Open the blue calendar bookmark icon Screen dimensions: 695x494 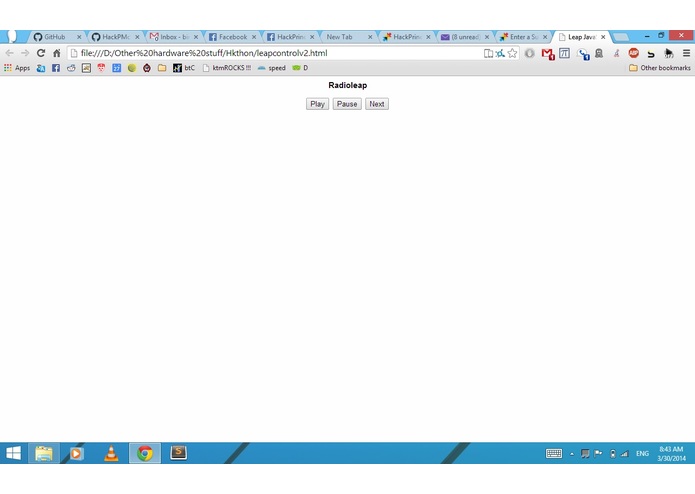pyautogui.click(x=117, y=68)
